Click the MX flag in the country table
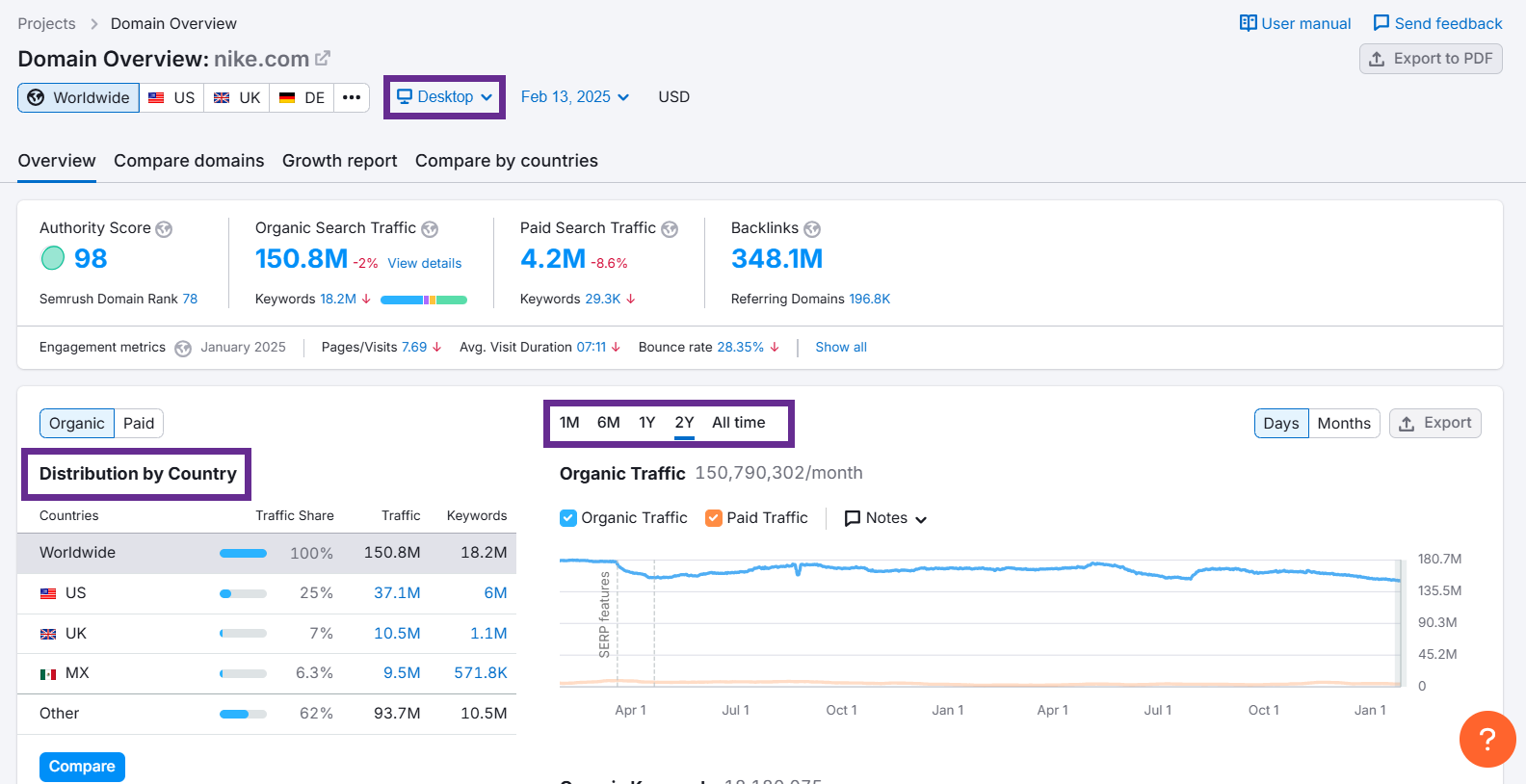Screen dimensions: 1526x784 (x=48, y=674)
